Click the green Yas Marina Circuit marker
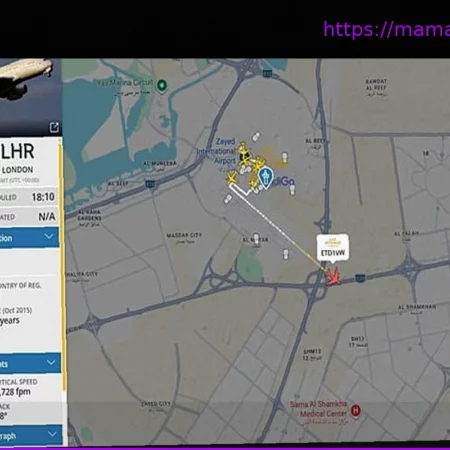The height and width of the screenshot is (450, 450). [162, 86]
